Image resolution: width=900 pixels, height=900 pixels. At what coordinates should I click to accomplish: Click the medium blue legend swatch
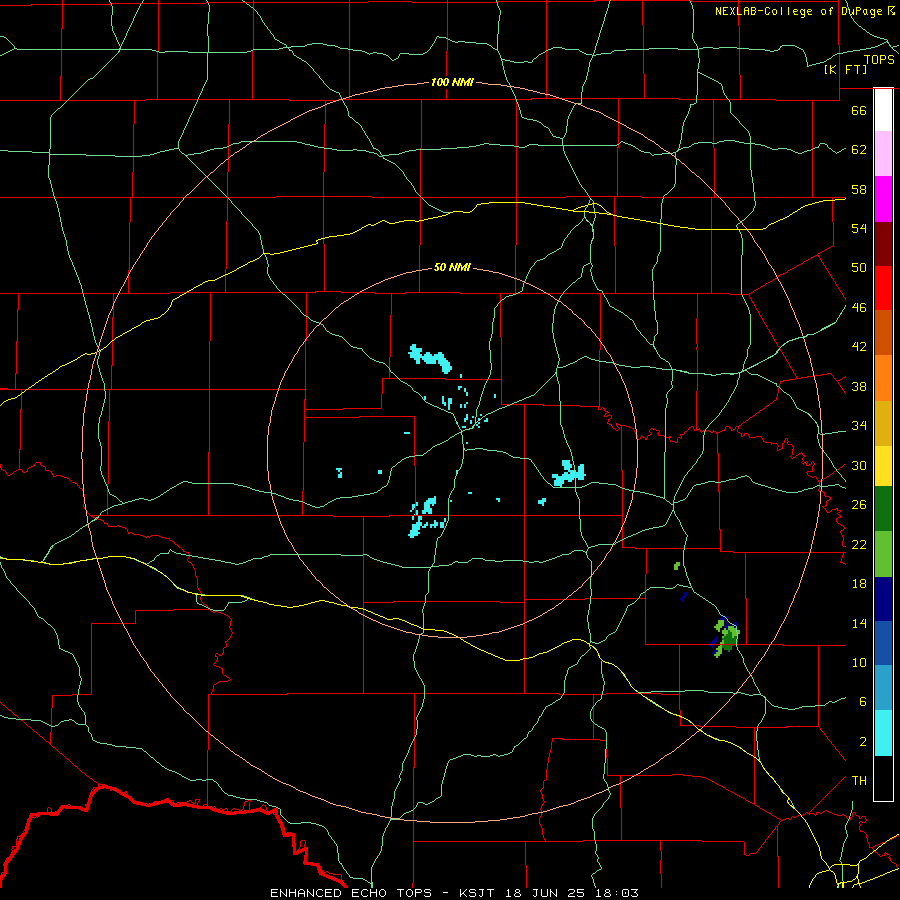(883, 643)
